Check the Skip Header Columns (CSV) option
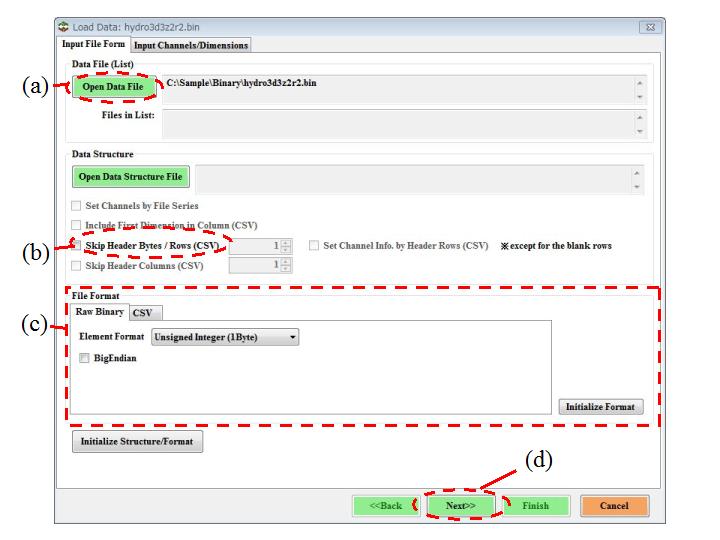The width and height of the screenshot is (720, 540). pos(78,265)
